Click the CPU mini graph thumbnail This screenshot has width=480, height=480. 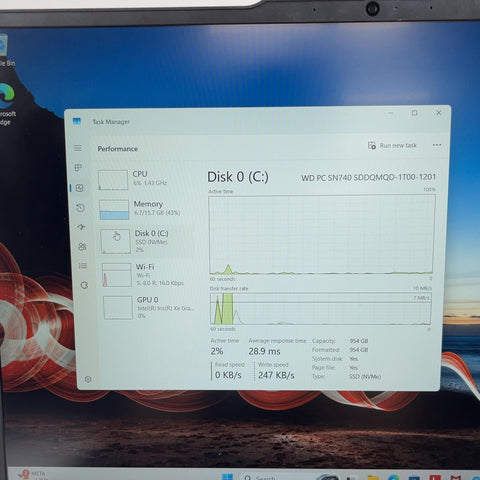[x=113, y=180]
